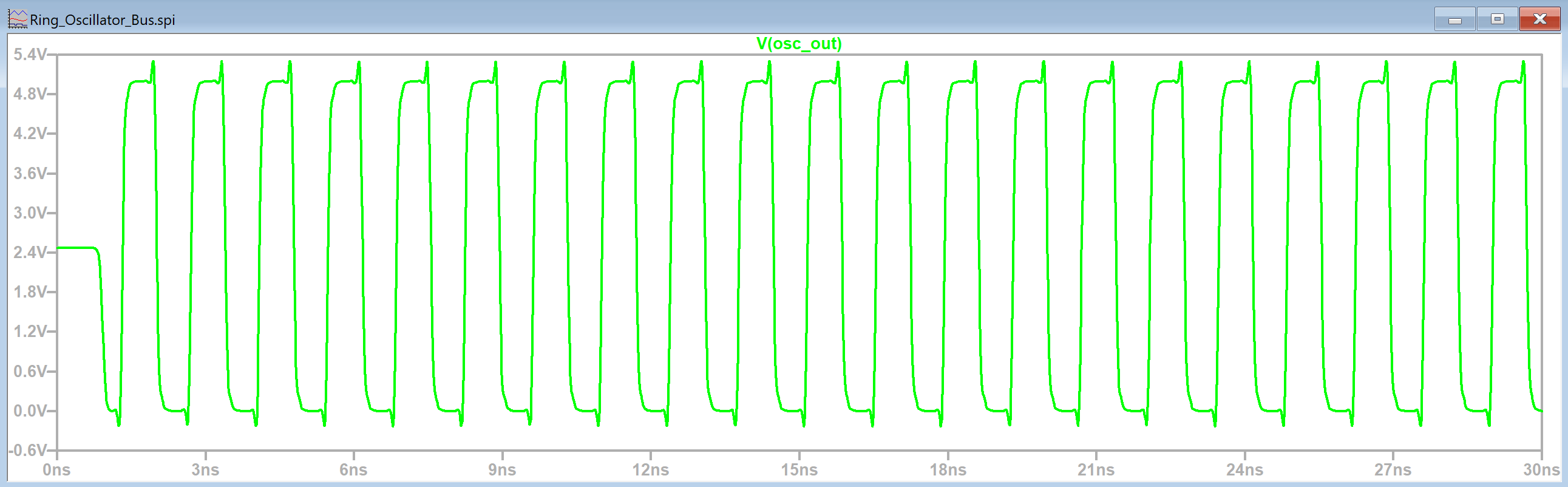This screenshot has height=487, width=1568.
Task: Click the 27ns time axis label
Action: [1393, 470]
